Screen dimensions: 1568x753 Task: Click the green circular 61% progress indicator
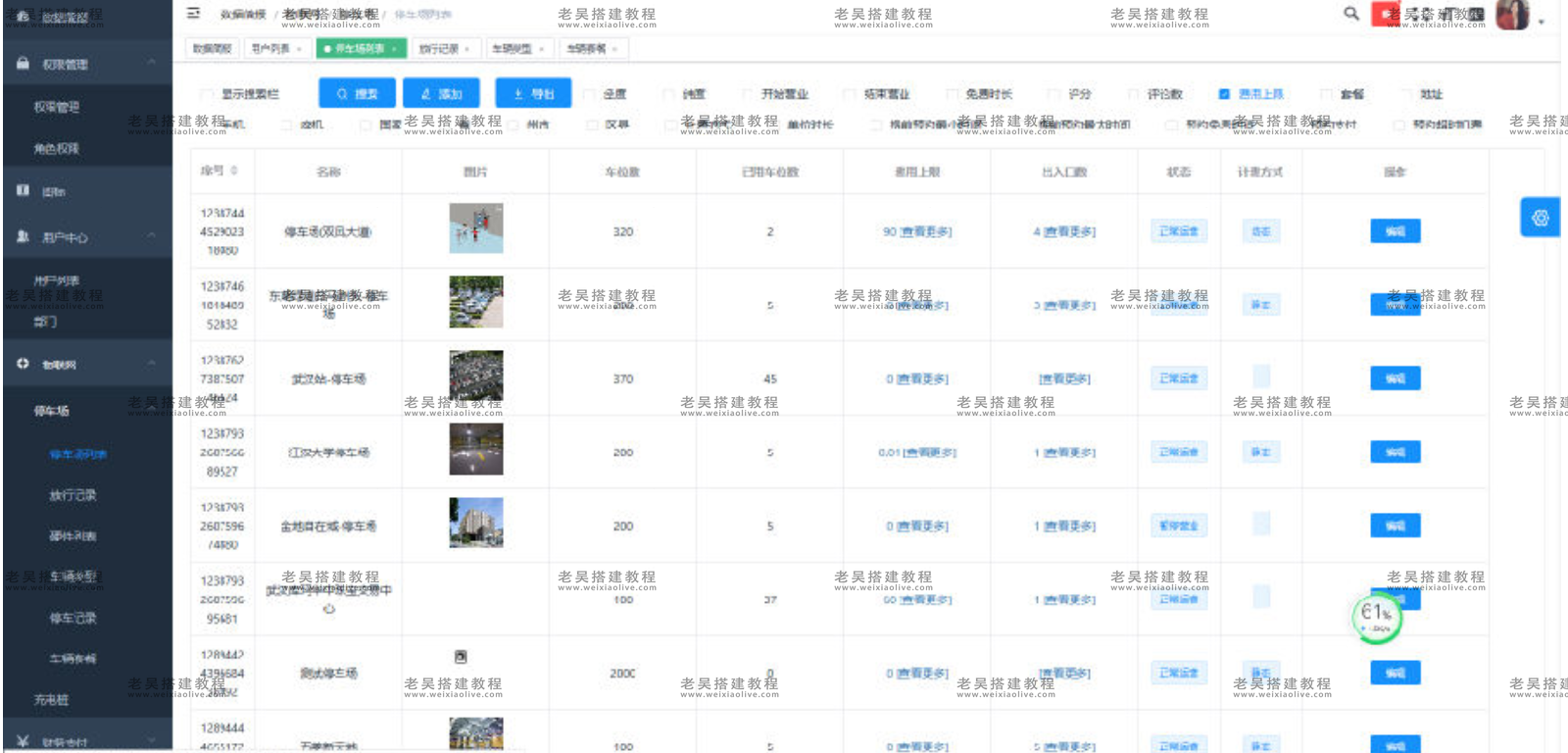pyautogui.click(x=1376, y=617)
